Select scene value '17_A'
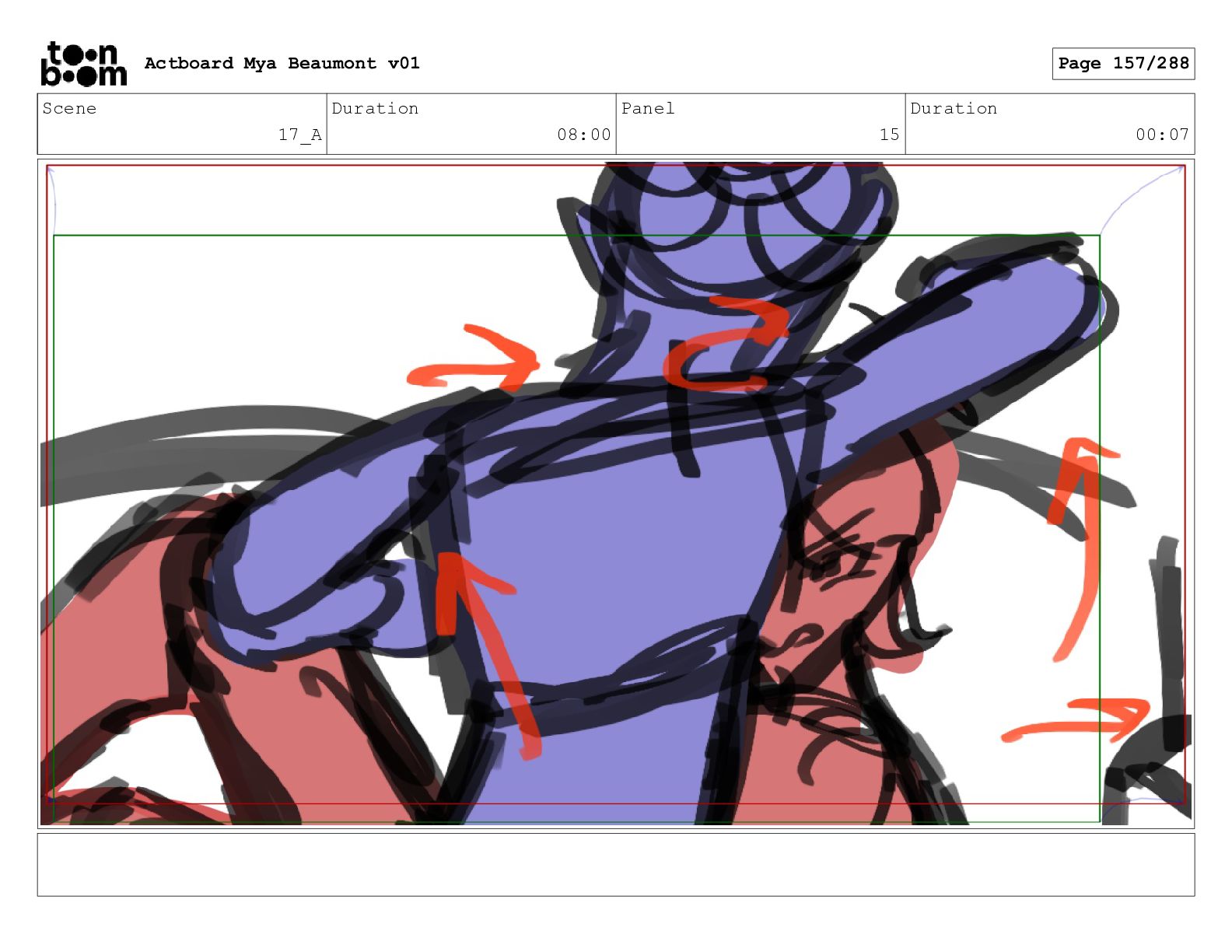 300,135
